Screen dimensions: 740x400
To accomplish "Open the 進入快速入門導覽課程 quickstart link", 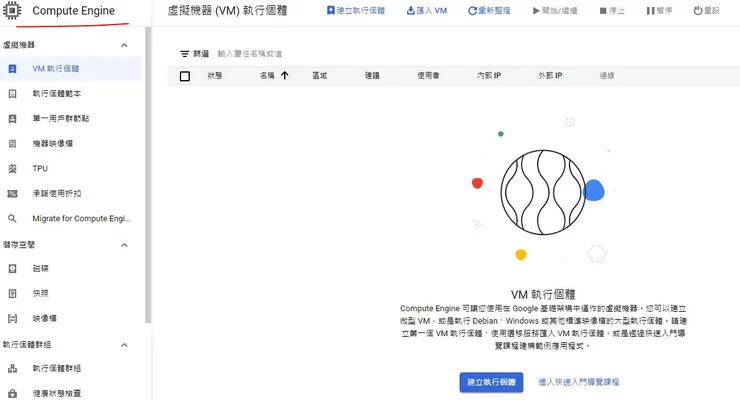I will (x=579, y=382).
